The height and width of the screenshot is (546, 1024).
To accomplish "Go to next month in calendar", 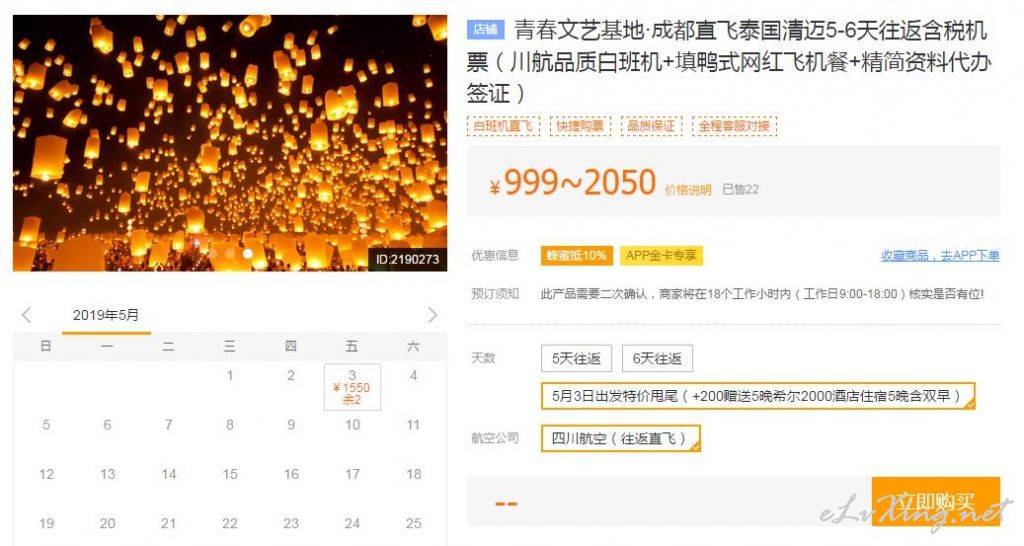I will [x=432, y=315].
